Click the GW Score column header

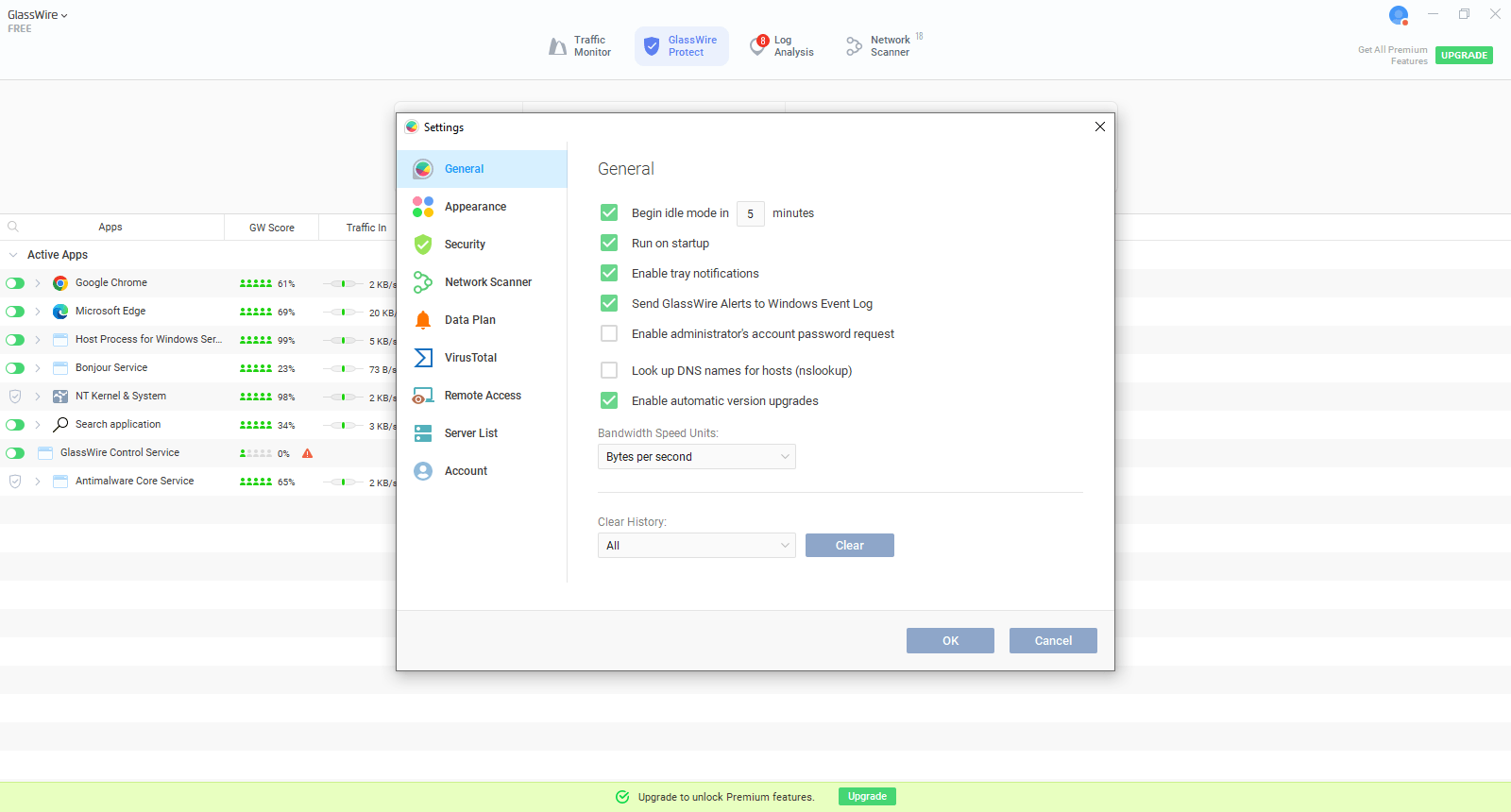(272, 228)
